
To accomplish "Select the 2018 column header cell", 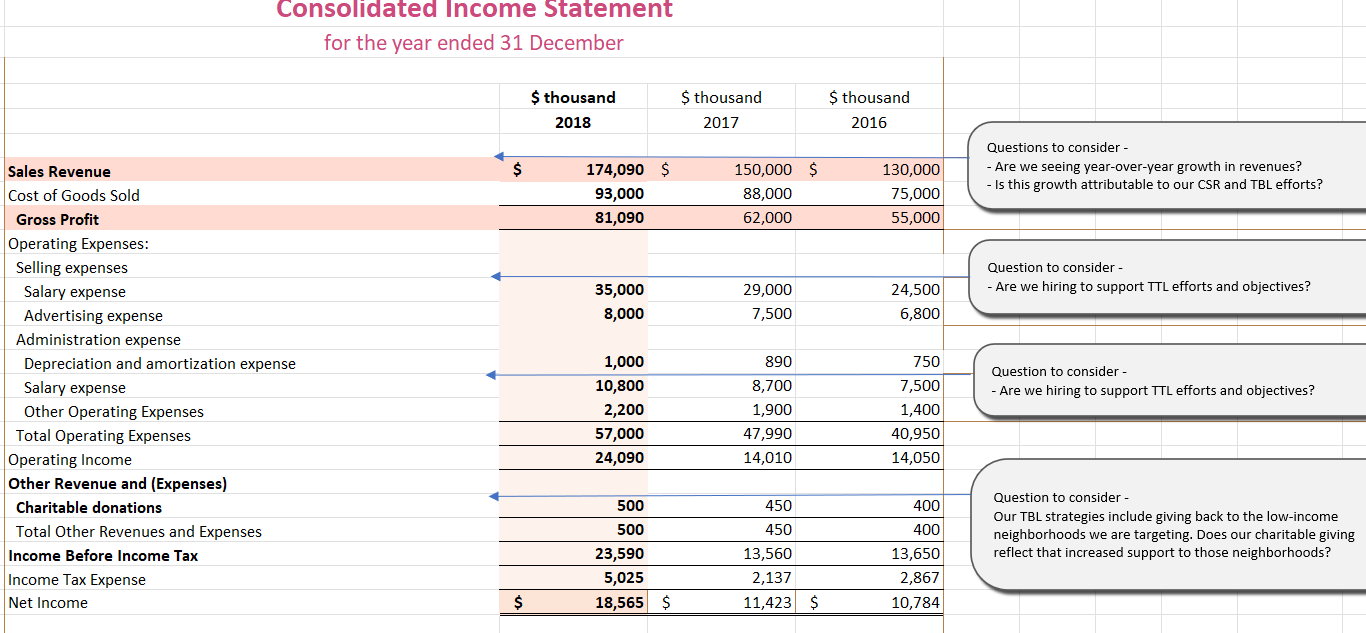I will tap(573, 122).
